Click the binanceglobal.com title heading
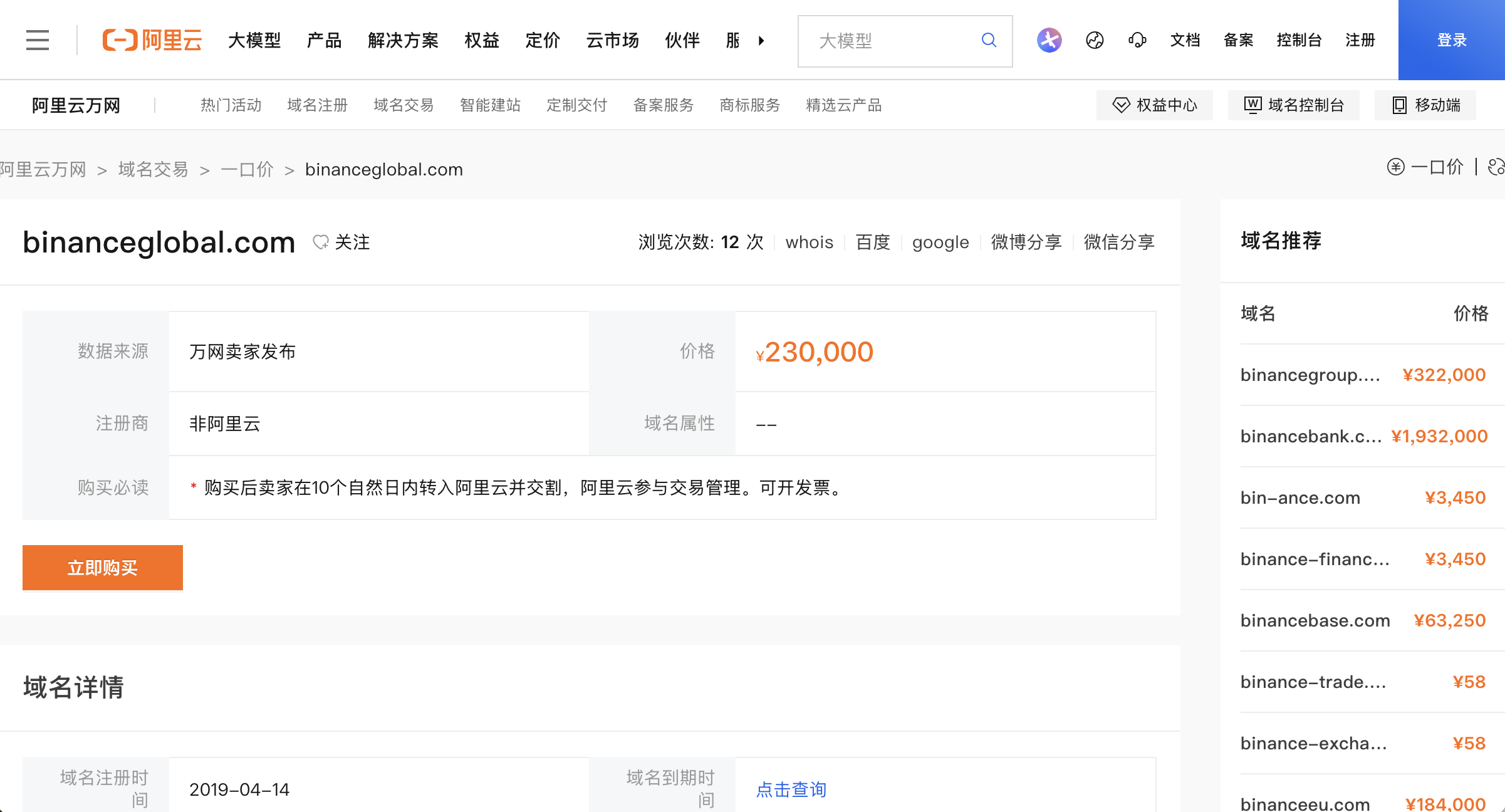The width and height of the screenshot is (1505, 812). click(159, 242)
